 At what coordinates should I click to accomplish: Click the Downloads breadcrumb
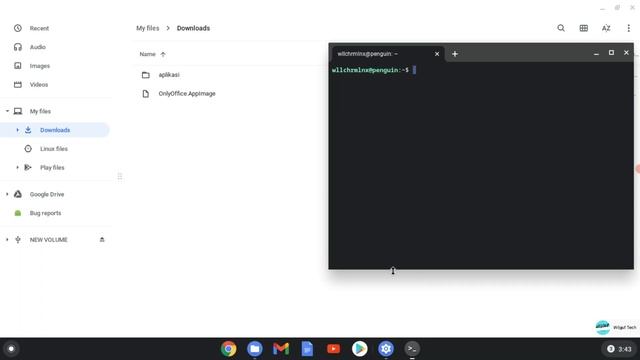(193, 28)
